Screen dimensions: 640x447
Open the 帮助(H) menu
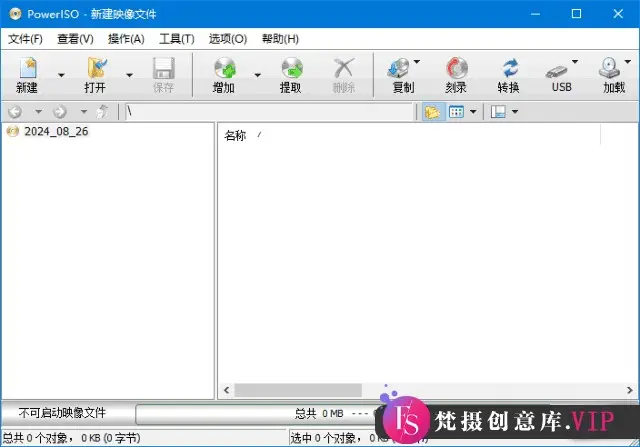280,39
